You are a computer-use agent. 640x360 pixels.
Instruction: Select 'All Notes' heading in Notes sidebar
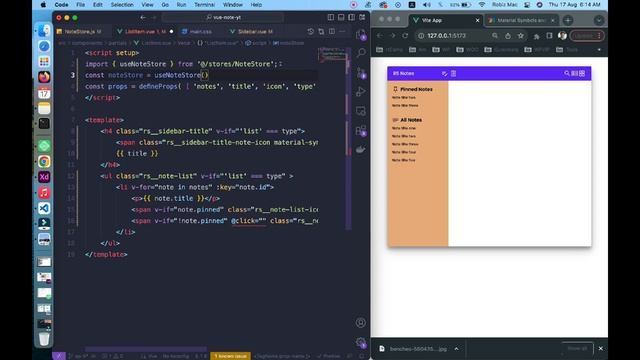point(411,120)
